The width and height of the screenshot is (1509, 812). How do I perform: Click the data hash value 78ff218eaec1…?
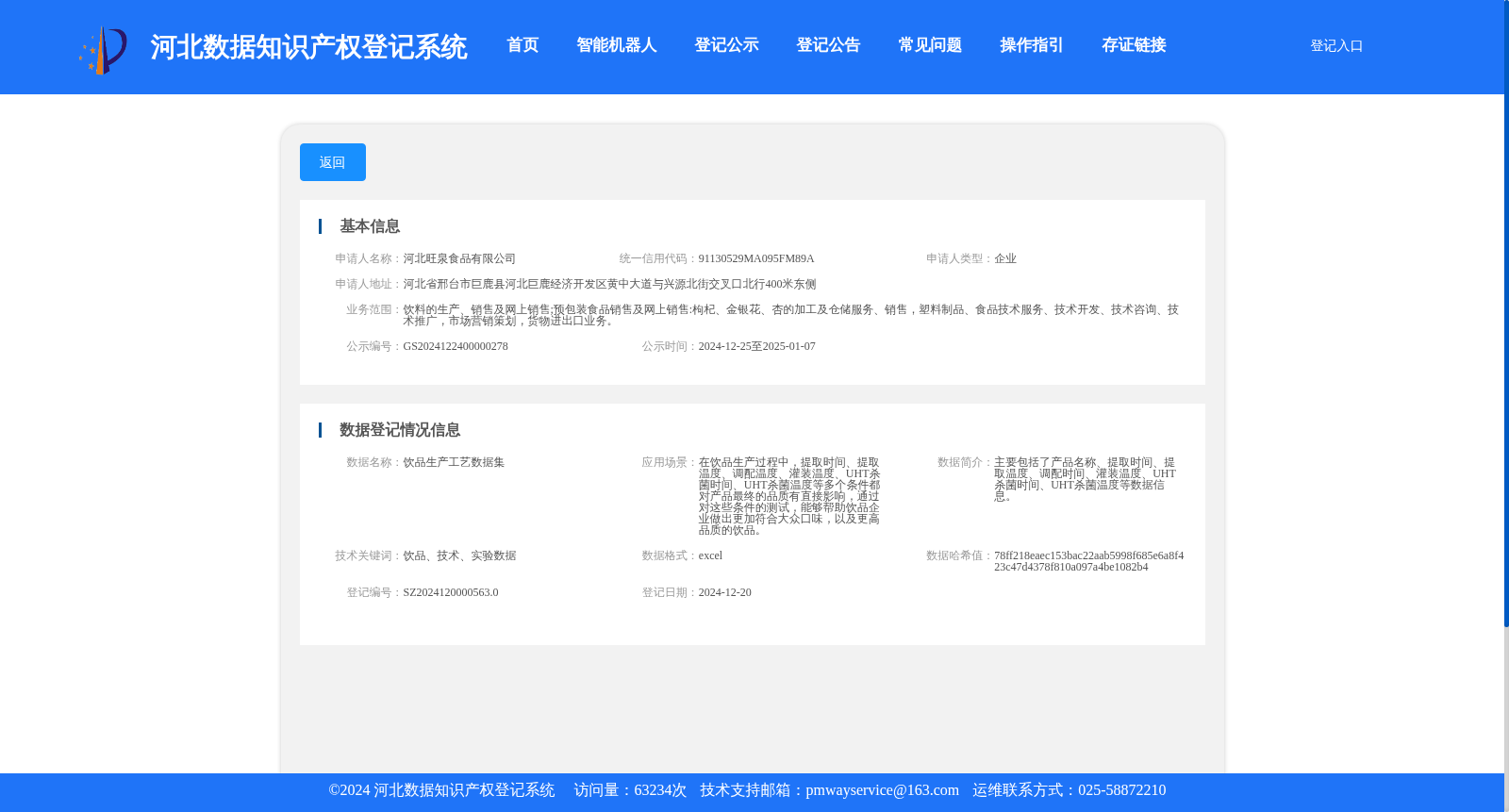1088,561
